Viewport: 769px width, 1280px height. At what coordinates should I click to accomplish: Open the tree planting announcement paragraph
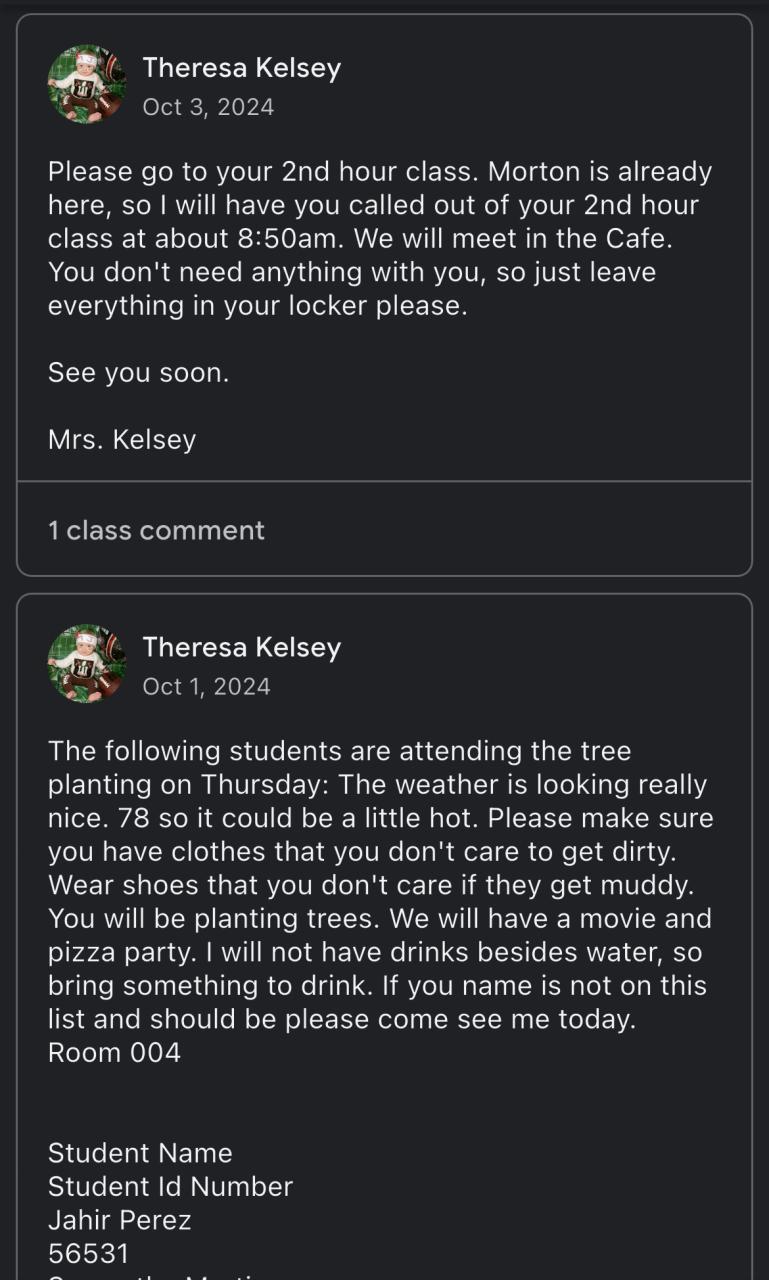coord(380,885)
